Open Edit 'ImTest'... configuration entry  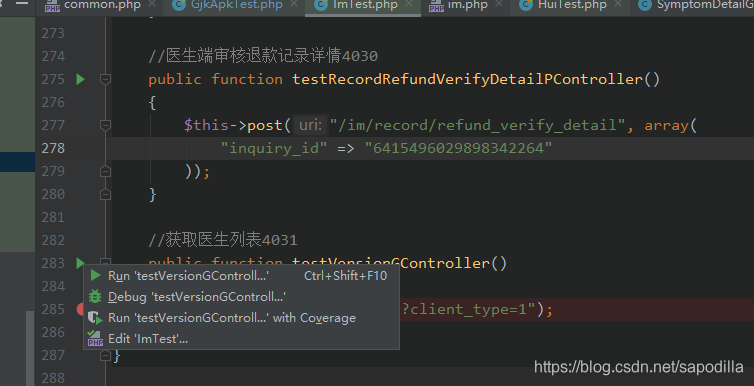click(x=241, y=339)
